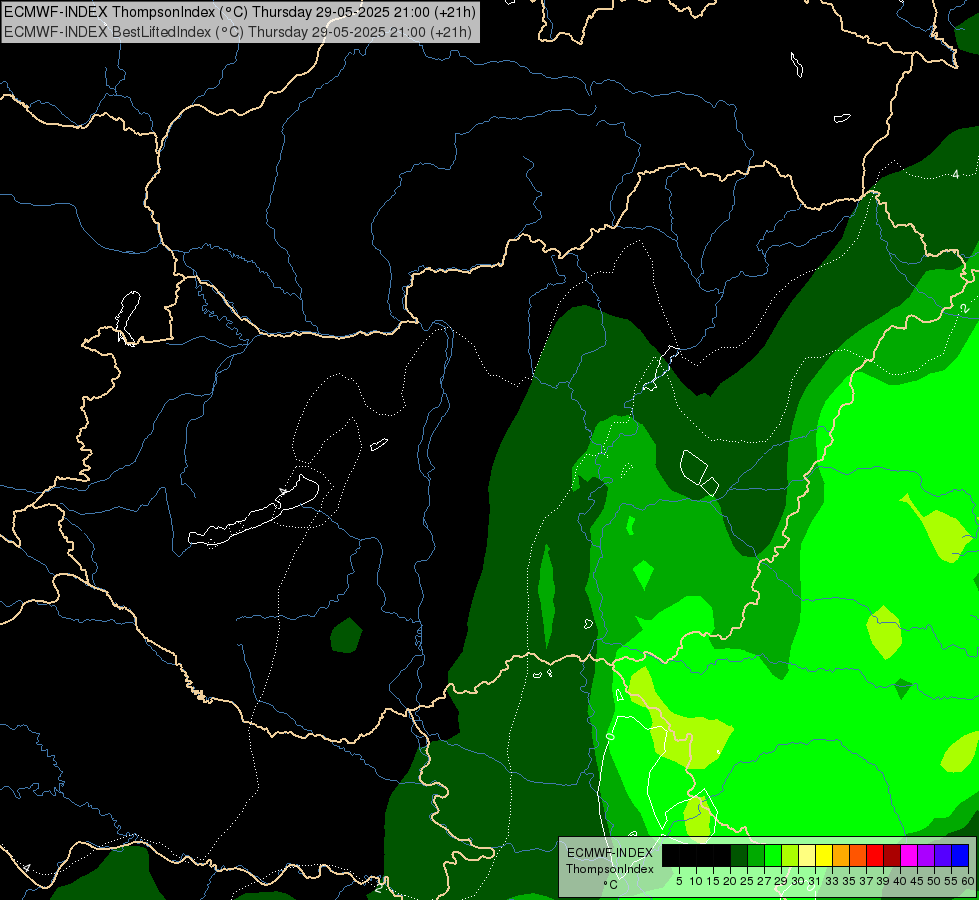Click legend scale value '45'
The height and width of the screenshot is (900, 979).
[917, 881]
